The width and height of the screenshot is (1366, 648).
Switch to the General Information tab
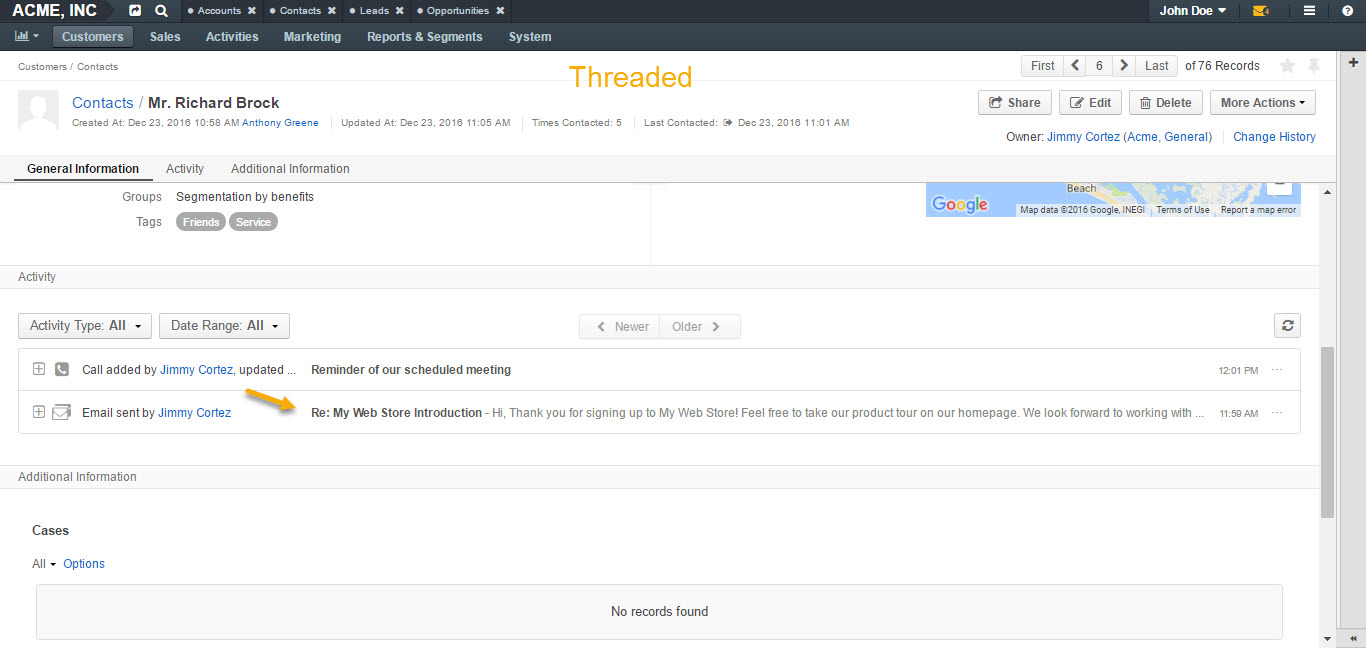[83, 169]
